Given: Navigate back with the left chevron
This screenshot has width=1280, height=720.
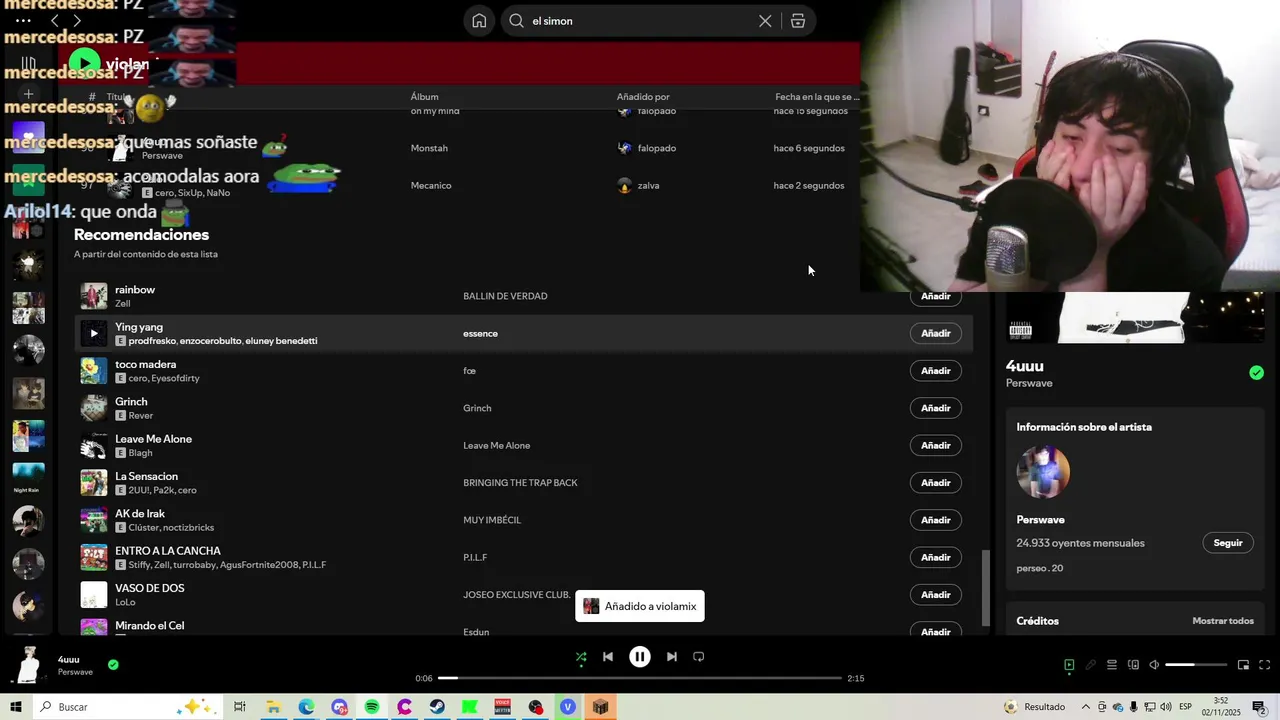Looking at the screenshot, I should click(x=54, y=20).
